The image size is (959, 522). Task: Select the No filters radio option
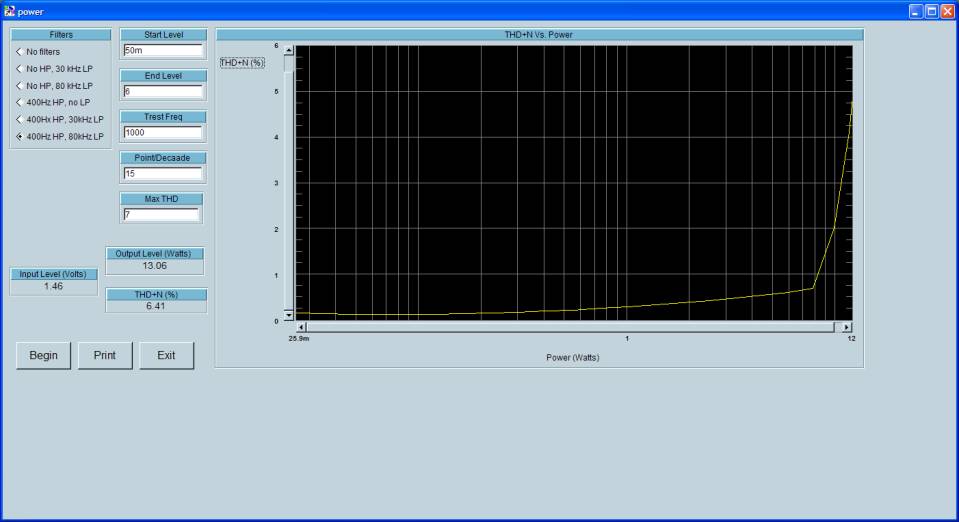pyautogui.click(x=19, y=52)
